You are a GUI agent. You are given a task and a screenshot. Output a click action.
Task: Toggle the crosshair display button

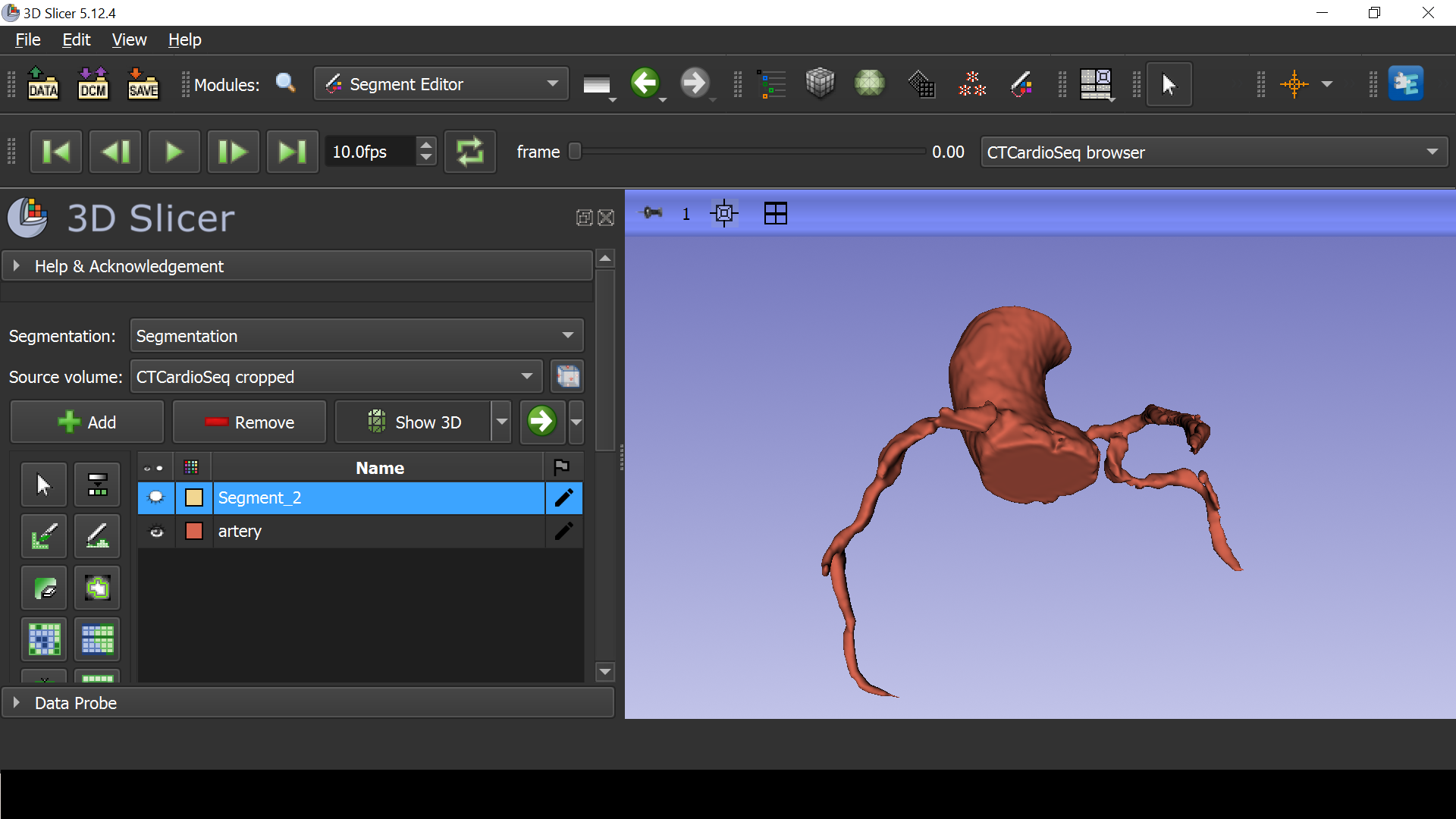(x=1294, y=84)
